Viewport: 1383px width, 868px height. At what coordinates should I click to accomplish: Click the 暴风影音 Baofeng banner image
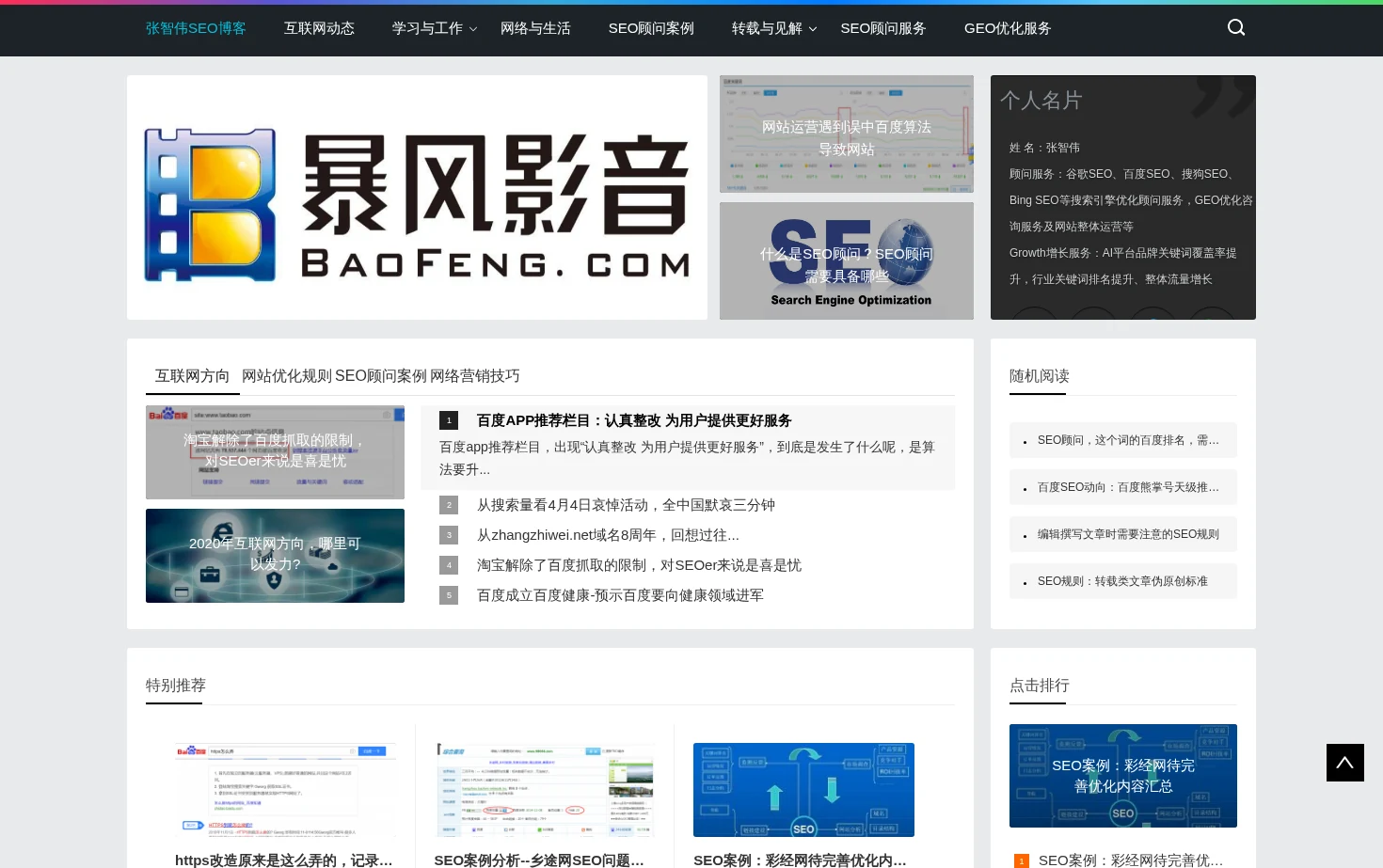417,197
